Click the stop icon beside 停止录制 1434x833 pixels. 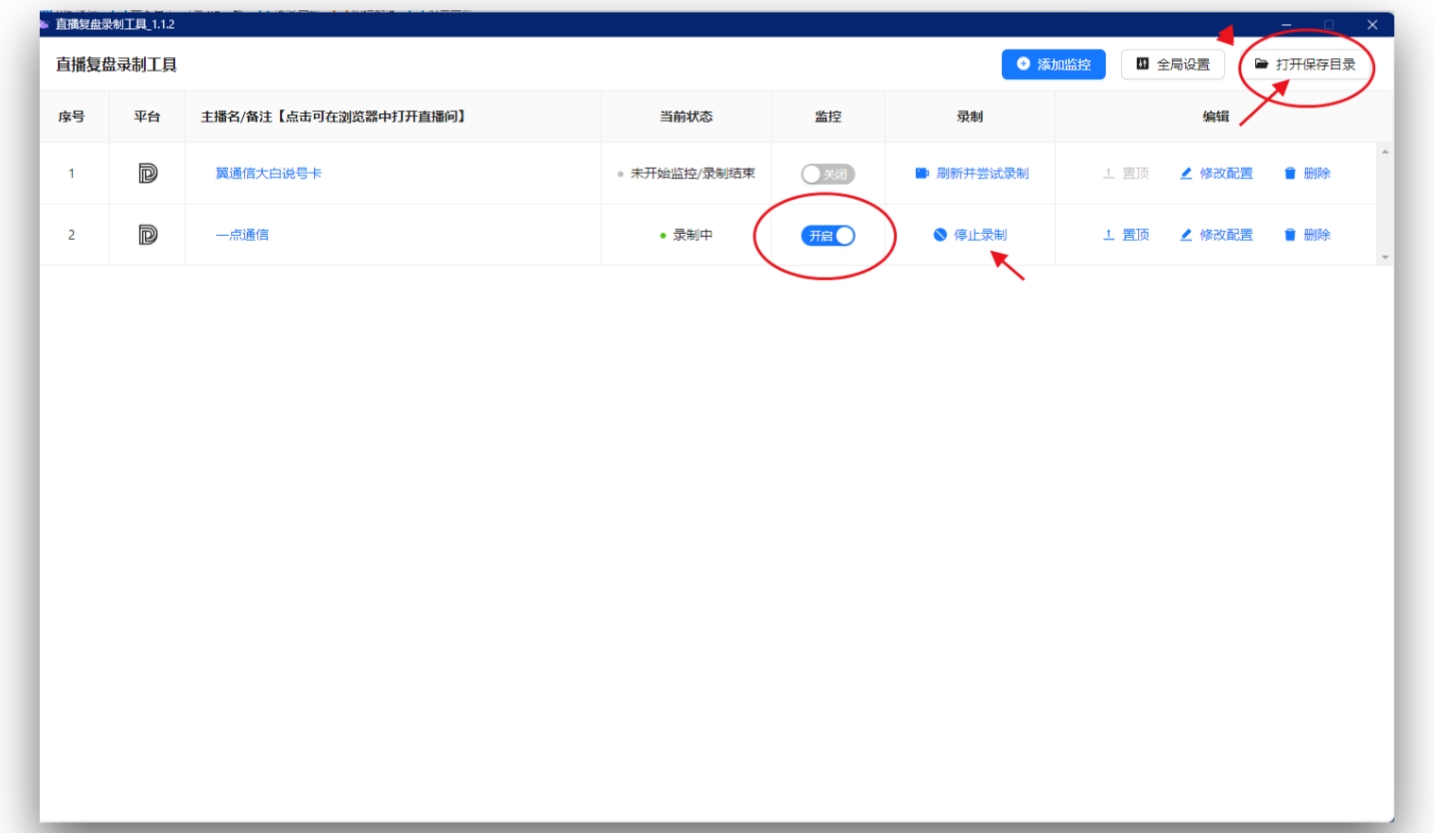pyautogui.click(x=940, y=235)
